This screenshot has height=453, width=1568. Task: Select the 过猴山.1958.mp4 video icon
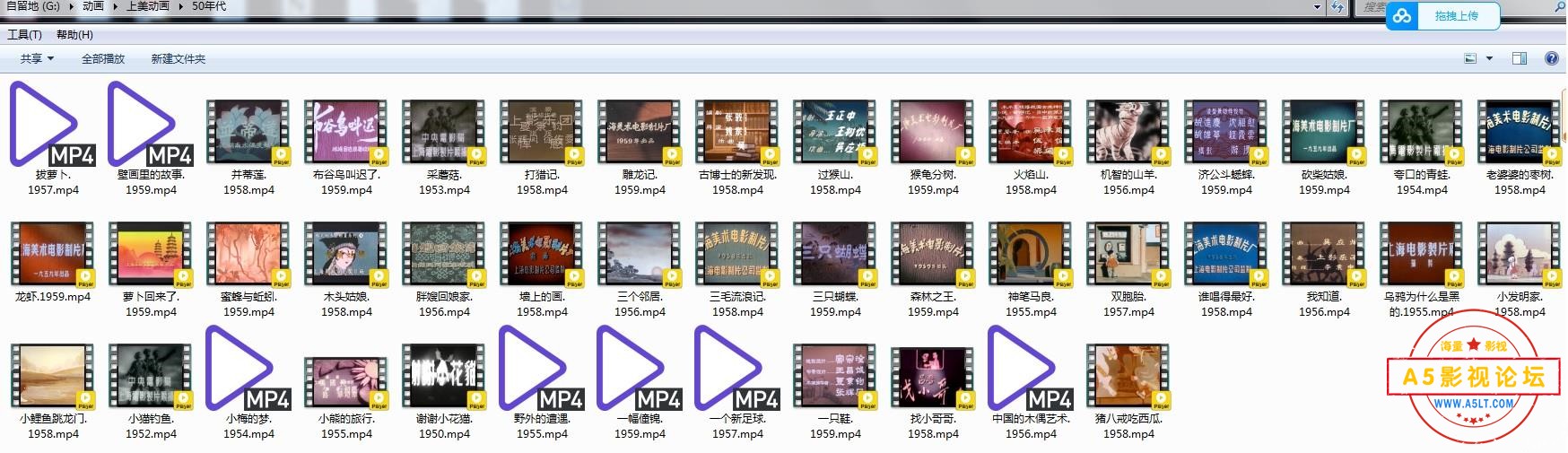pyautogui.click(x=835, y=133)
